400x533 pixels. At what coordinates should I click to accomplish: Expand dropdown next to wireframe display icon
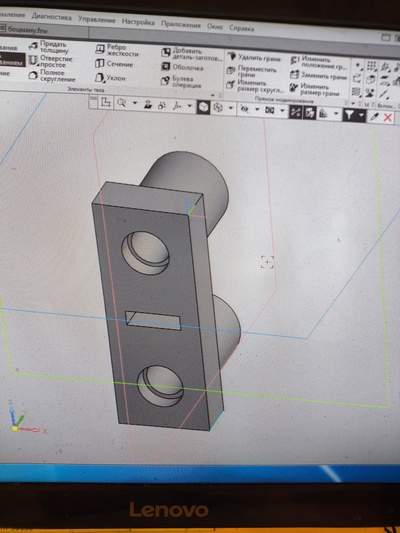(x=231, y=108)
